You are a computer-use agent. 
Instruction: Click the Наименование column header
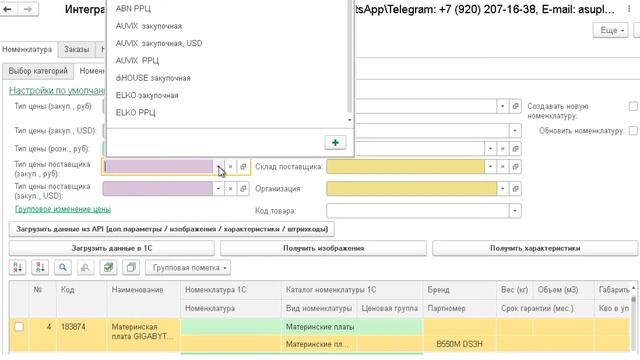click(x=143, y=299)
